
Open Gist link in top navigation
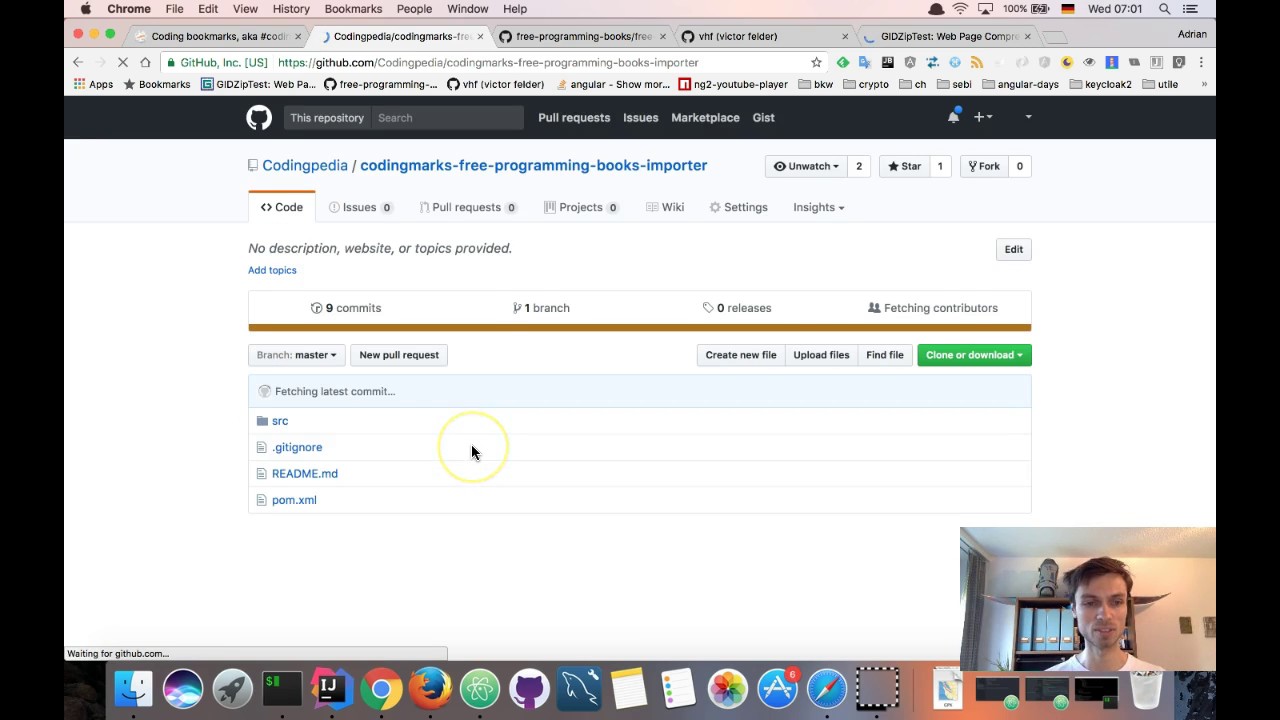pyautogui.click(x=763, y=118)
